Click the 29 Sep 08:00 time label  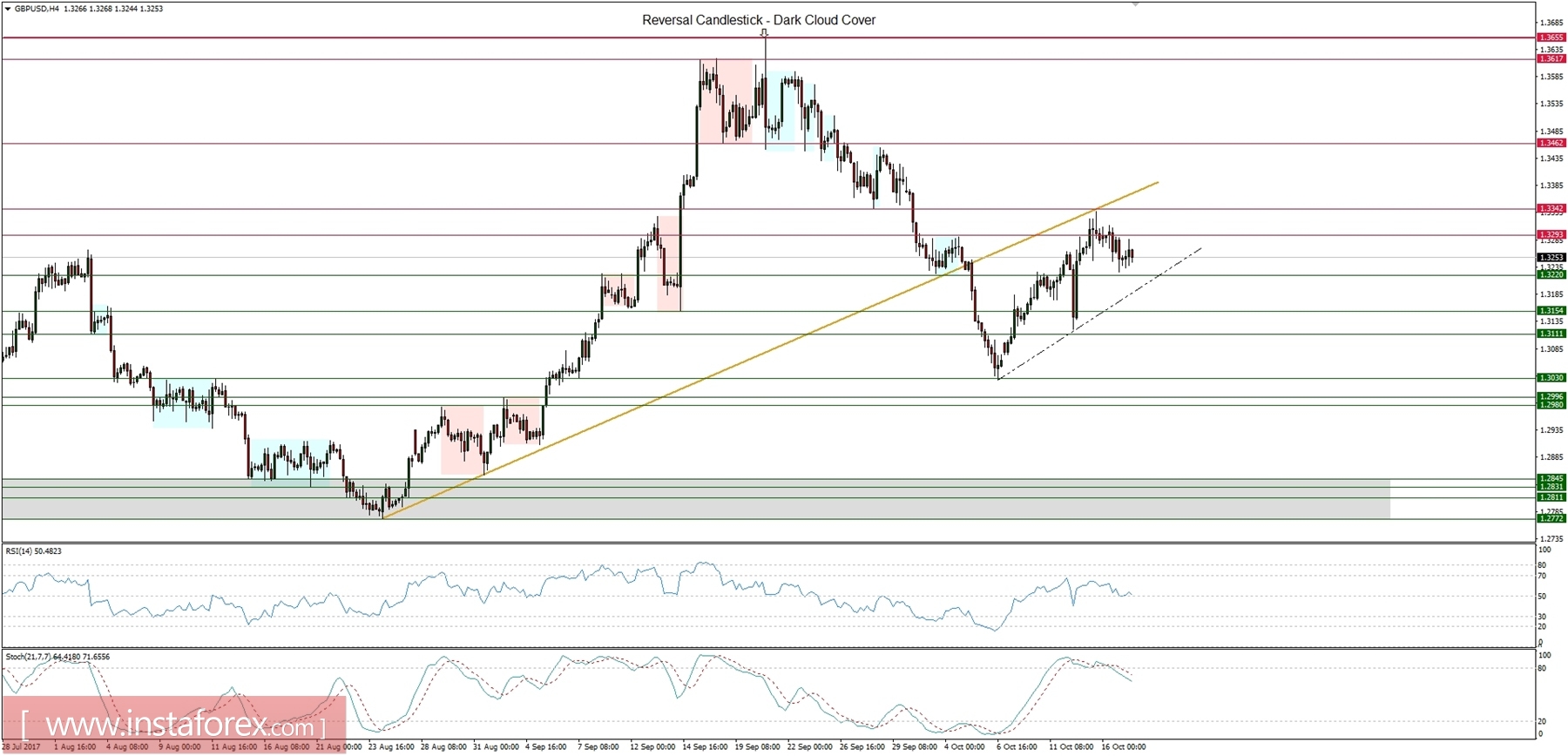pos(914,746)
